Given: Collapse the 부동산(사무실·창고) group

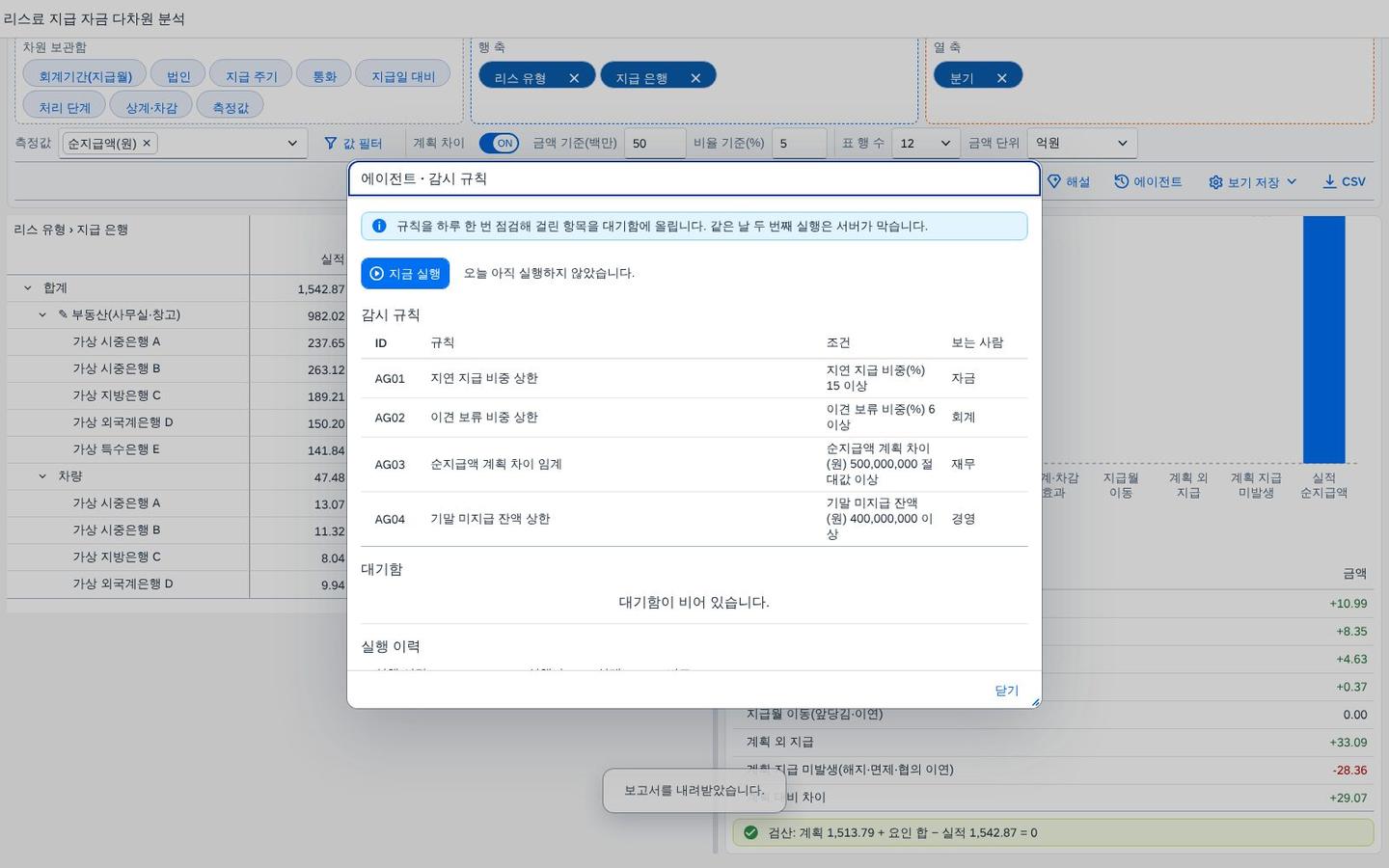Looking at the screenshot, I should point(42,314).
